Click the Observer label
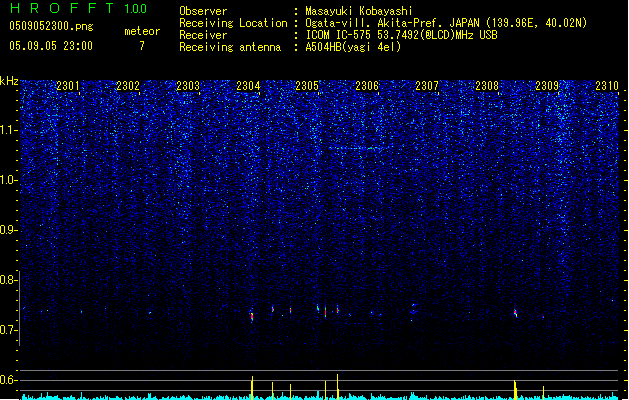 coord(203,11)
